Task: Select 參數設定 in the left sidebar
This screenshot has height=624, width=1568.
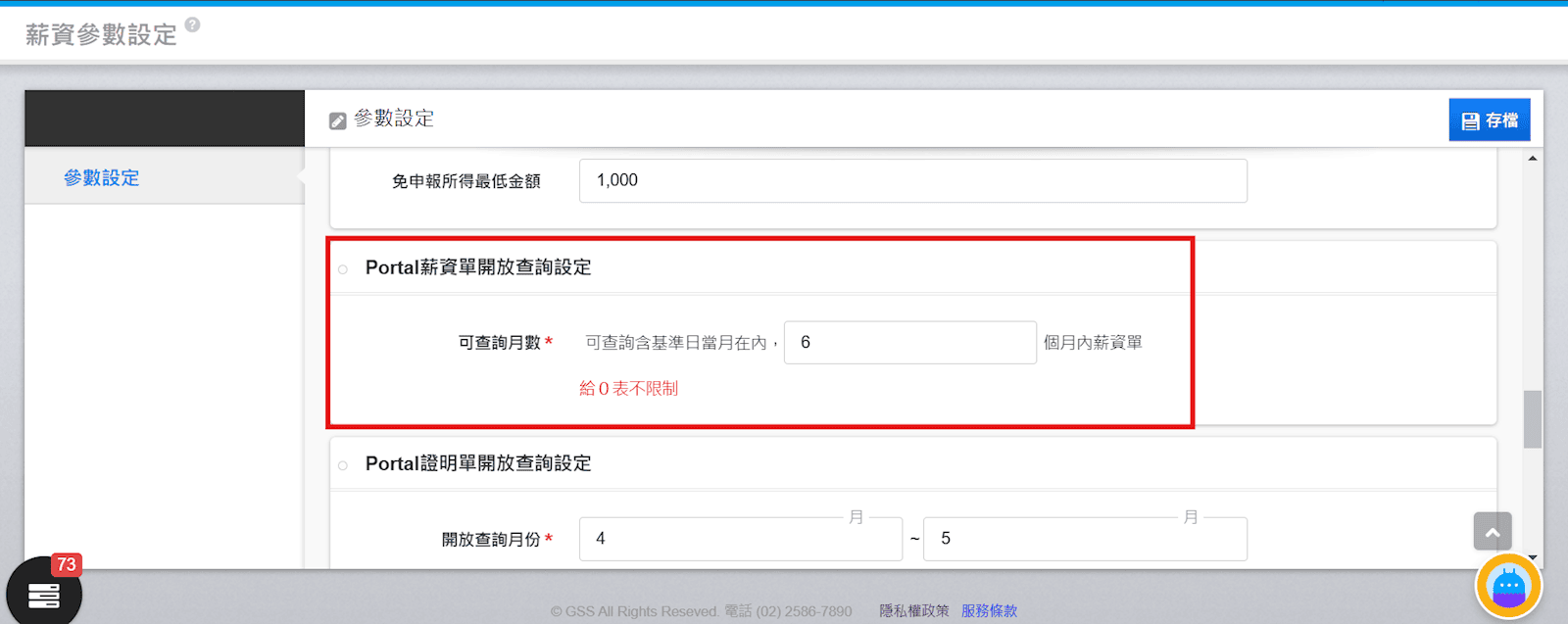Action: click(102, 177)
